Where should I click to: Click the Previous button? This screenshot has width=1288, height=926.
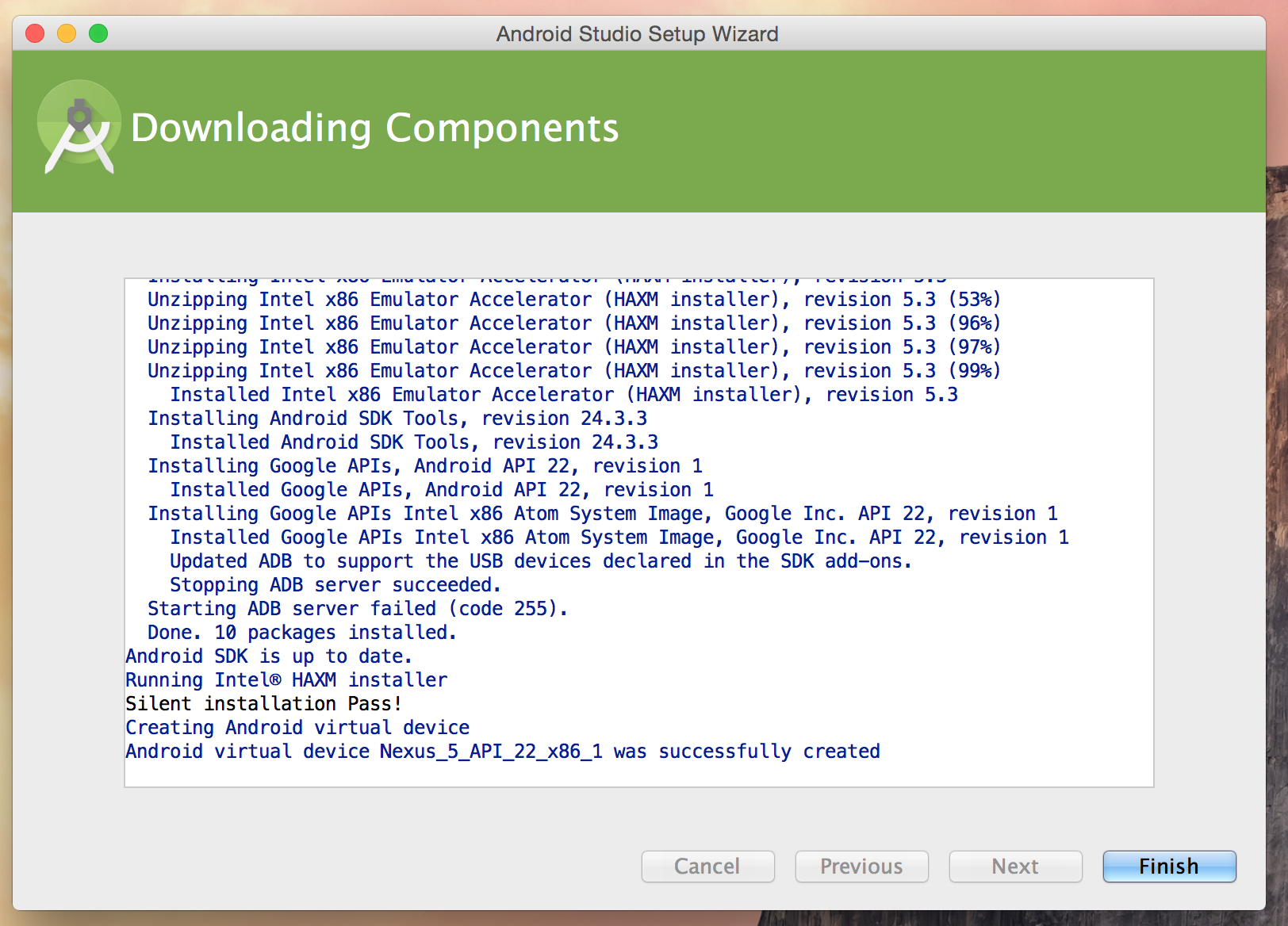click(861, 867)
